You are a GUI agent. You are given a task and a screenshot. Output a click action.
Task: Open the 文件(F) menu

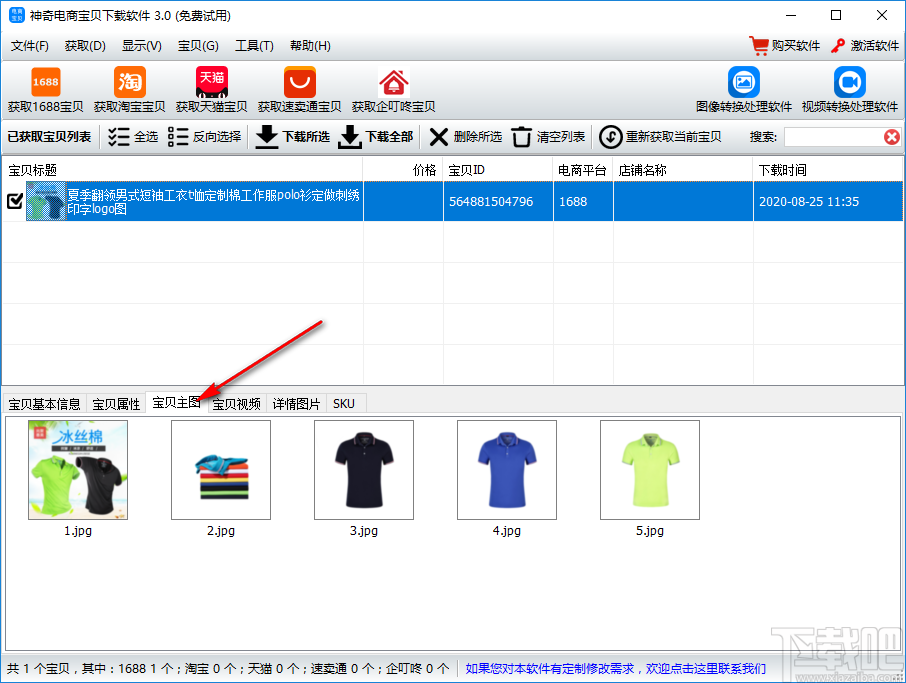click(29, 46)
